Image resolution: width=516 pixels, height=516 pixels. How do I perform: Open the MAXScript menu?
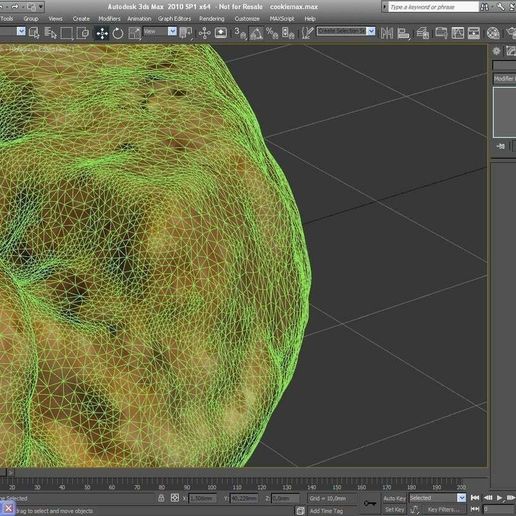point(282,19)
